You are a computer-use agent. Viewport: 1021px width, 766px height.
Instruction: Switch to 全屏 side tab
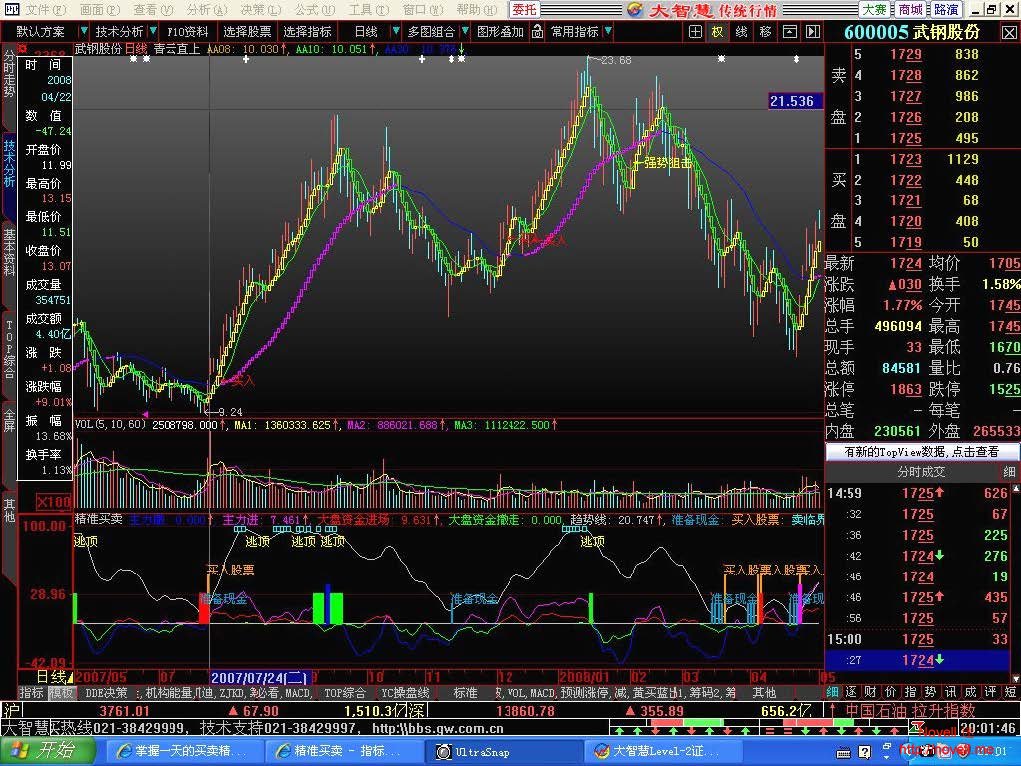[x=9, y=420]
